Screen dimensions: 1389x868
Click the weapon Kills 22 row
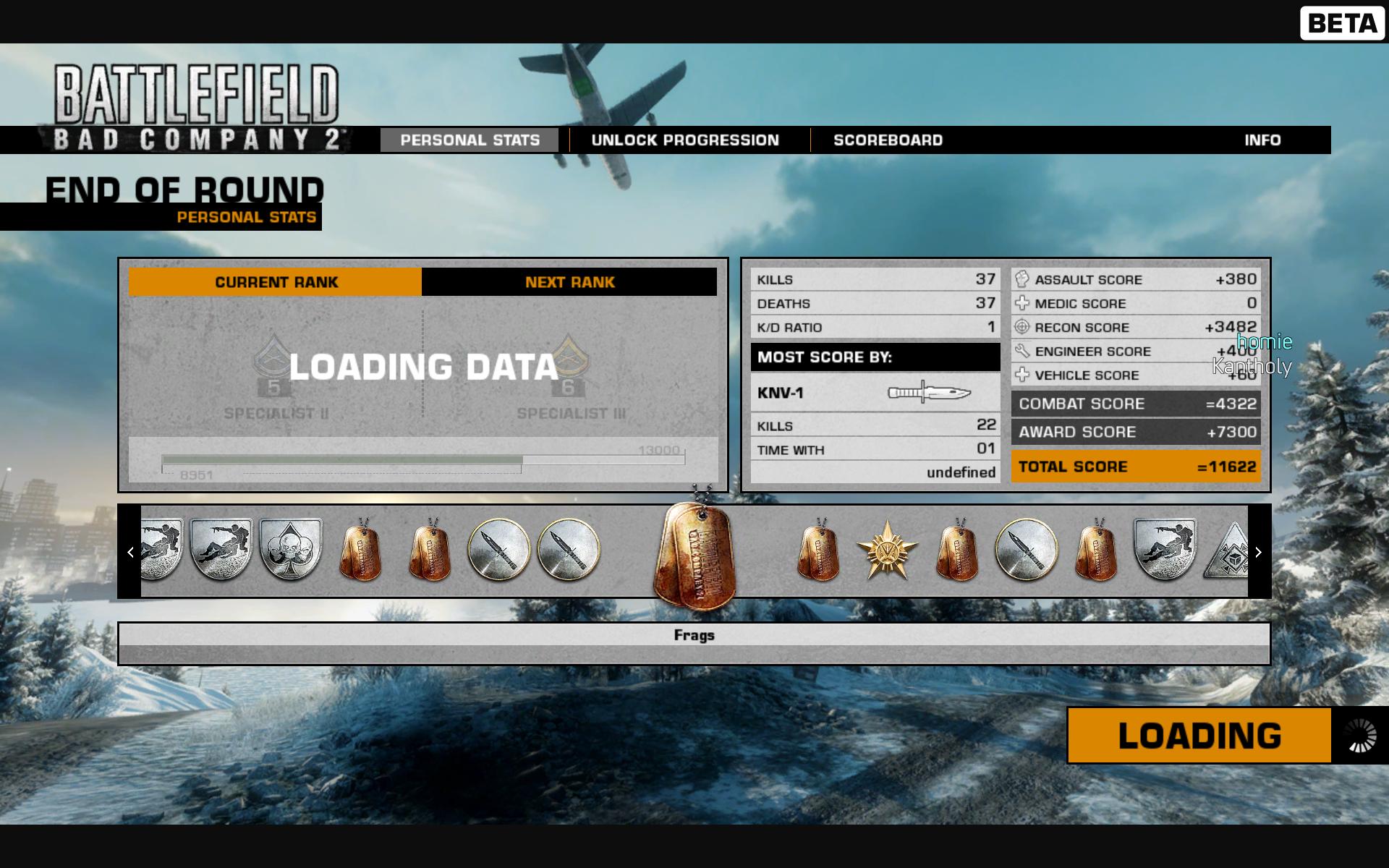pos(875,425)
